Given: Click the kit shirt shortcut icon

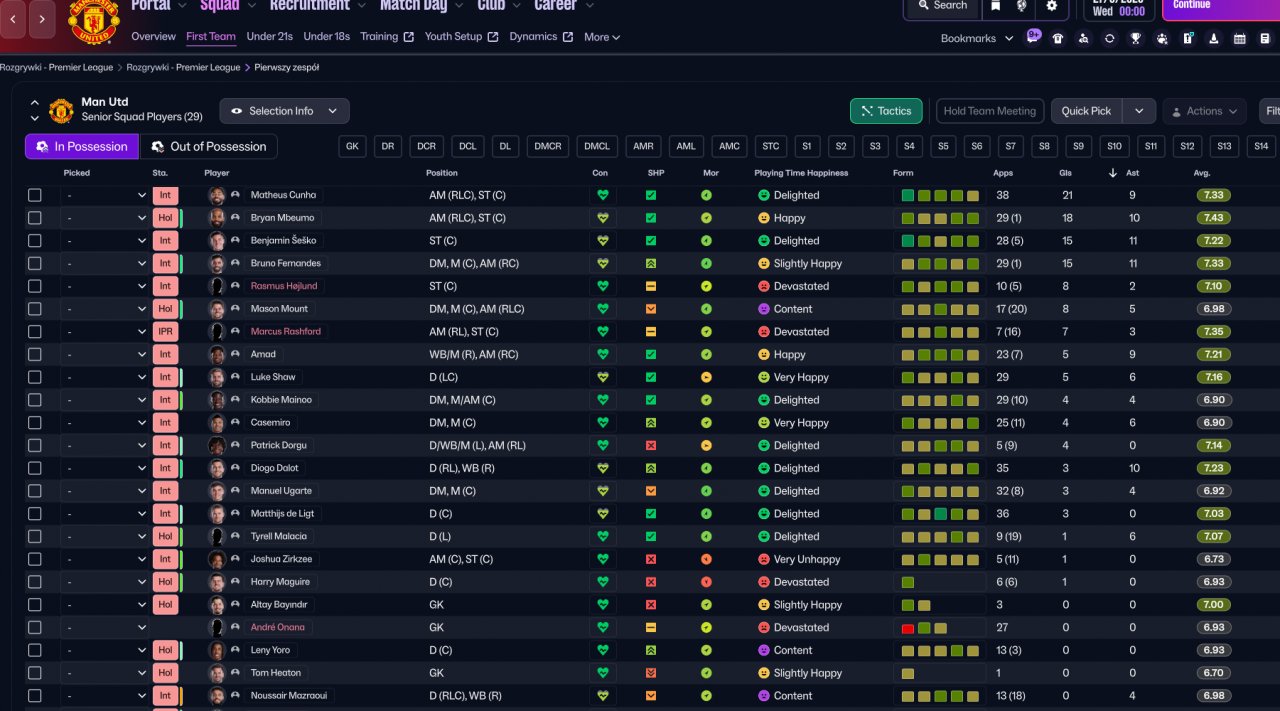Looking at the screenshot, I should pos(1057,39).
